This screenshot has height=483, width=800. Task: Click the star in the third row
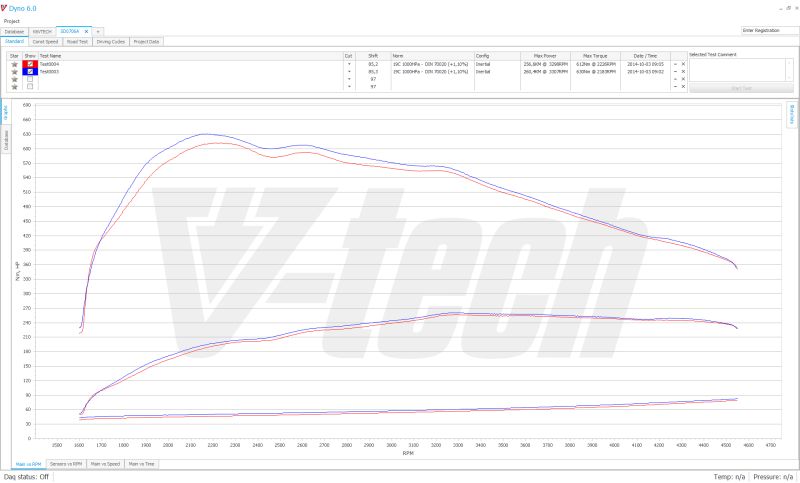(14, 79)
